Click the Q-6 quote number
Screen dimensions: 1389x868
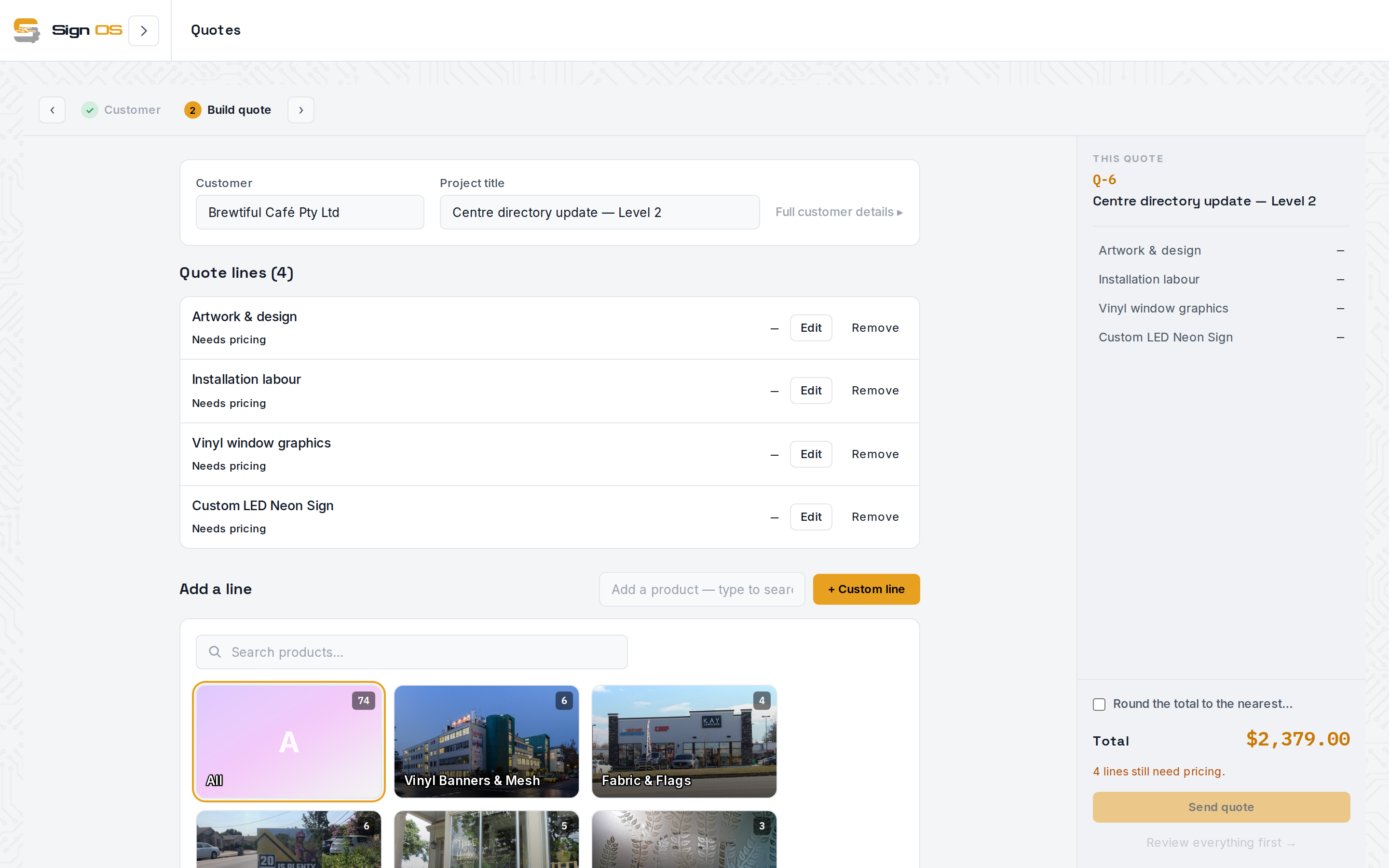coord(1104,180)
